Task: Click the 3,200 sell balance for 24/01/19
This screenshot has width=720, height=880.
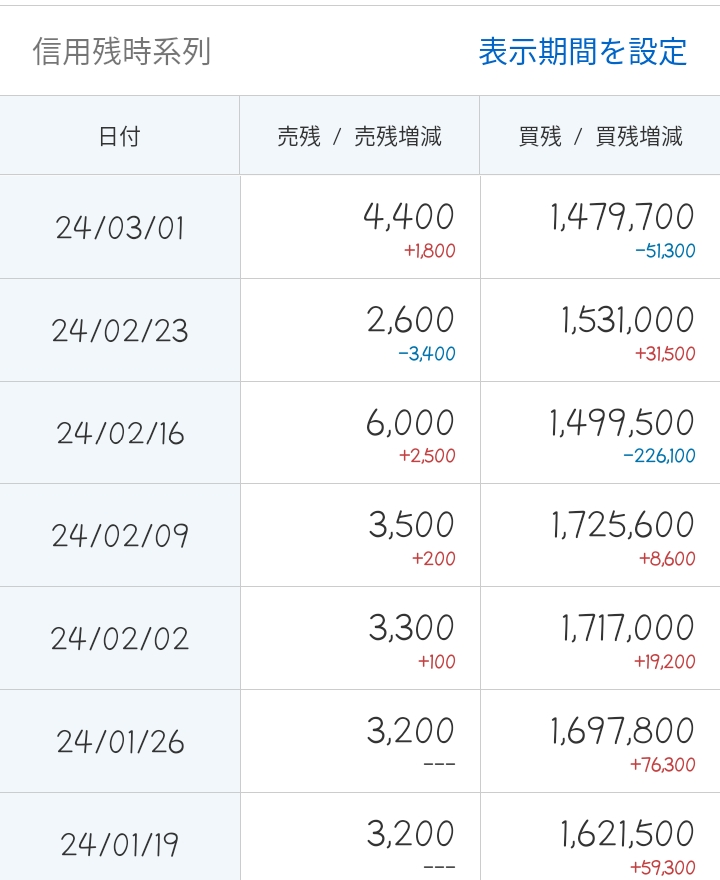Action: 411,831
